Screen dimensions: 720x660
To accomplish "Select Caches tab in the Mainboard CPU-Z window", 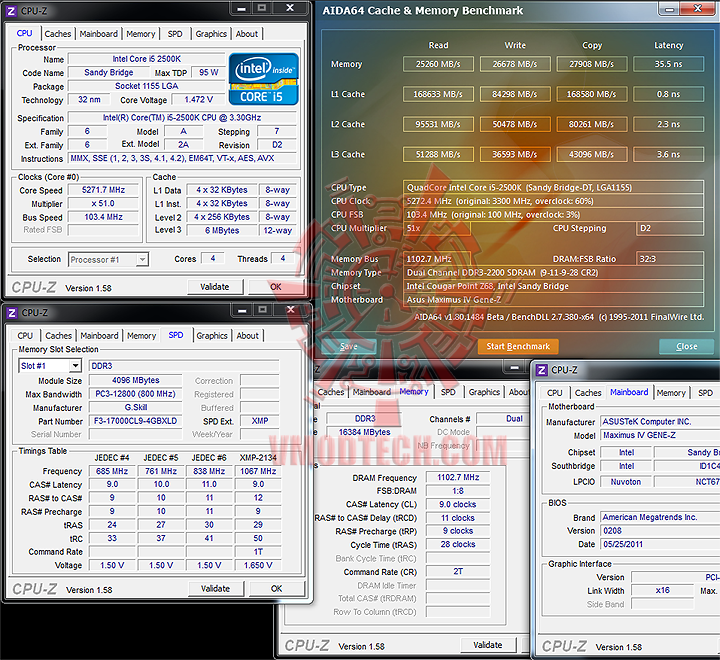I will [588, 393].
